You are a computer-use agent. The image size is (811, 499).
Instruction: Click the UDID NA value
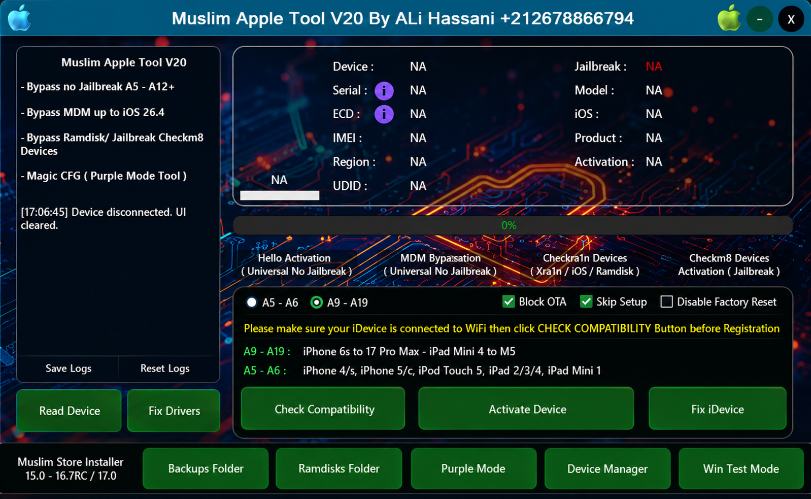[x=418, y=186]
